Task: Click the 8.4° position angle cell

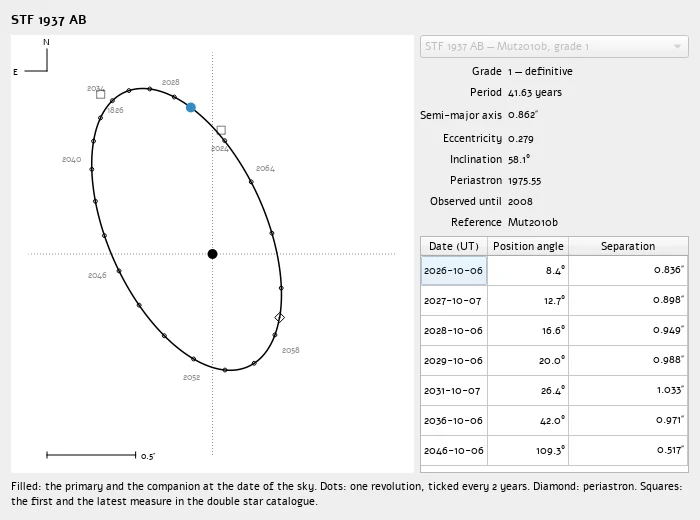Action: (528, 270)
